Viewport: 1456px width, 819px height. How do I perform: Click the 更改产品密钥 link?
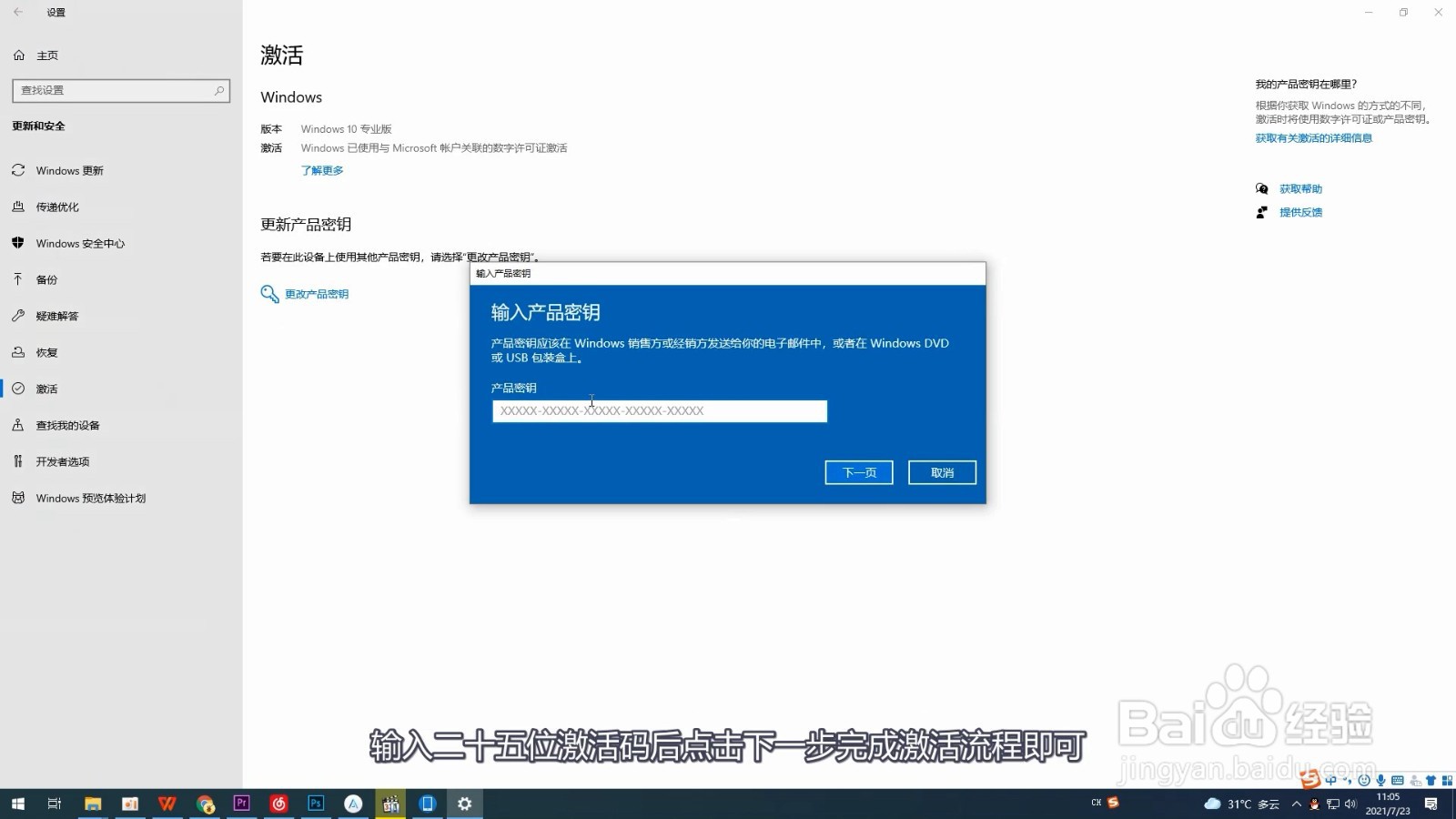[317, 294]
